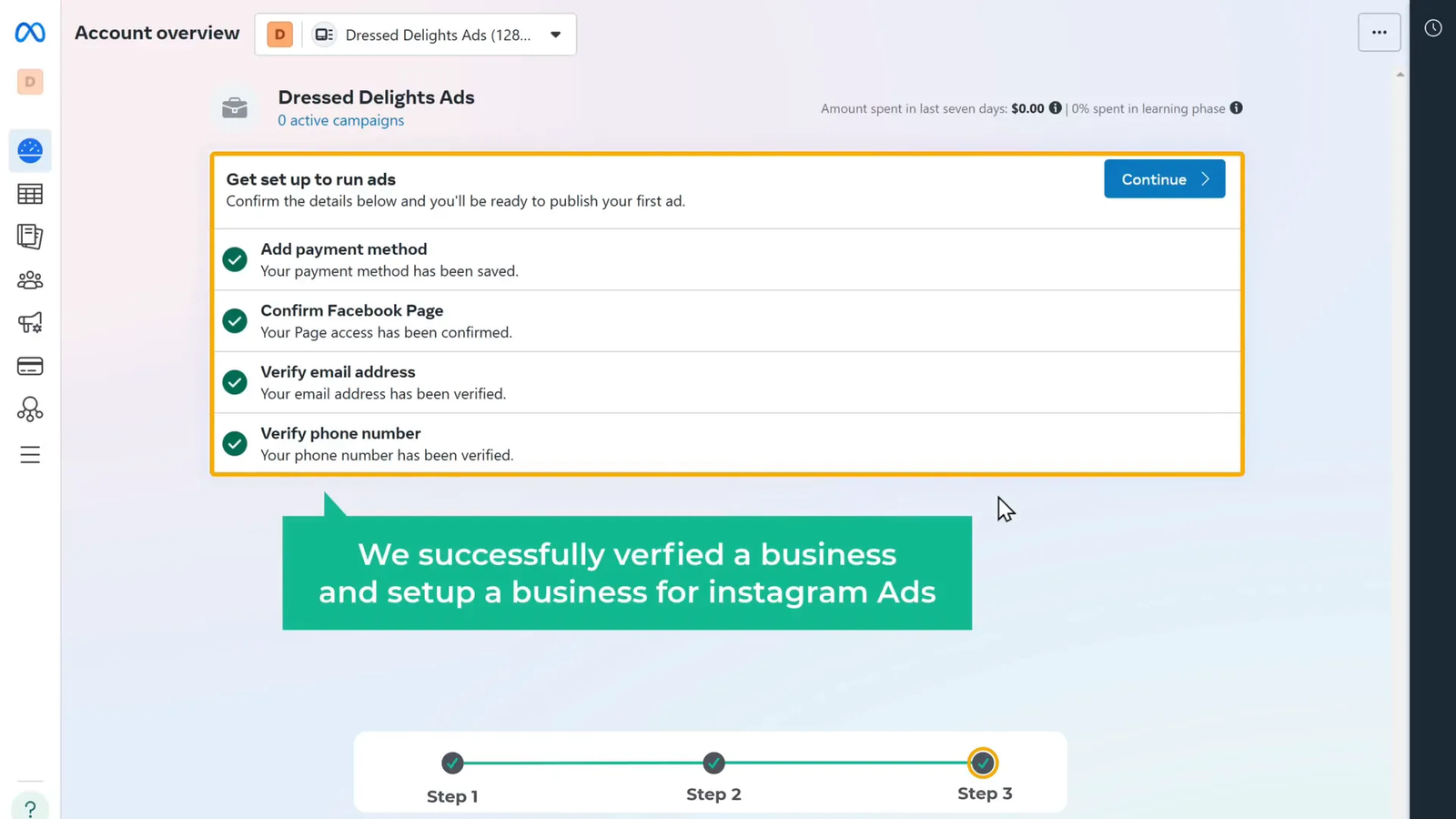
Task: Click the Get set up to run ads heading
Action: point(311,179)
